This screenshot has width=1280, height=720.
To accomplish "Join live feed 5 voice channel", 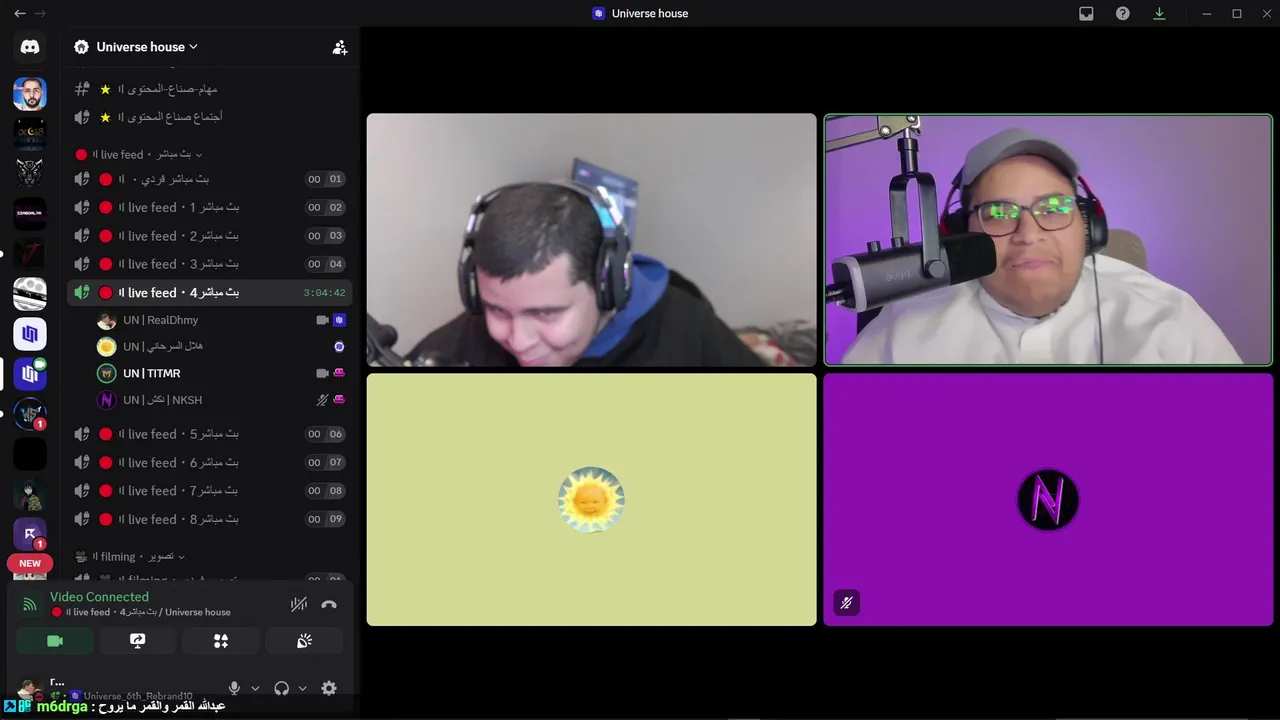I will (210, 434).
